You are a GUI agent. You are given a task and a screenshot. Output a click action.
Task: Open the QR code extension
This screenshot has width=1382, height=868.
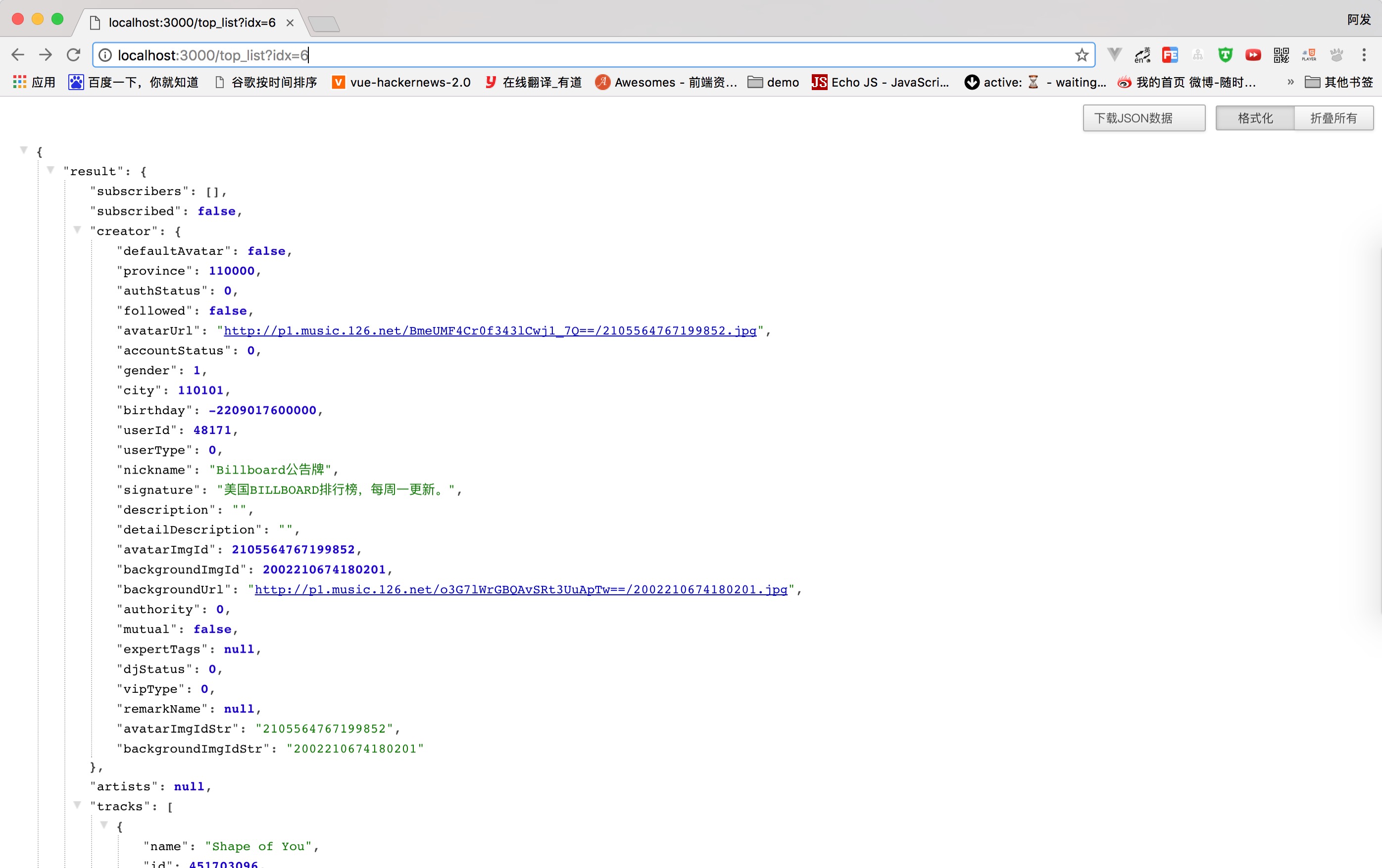click(x=1281, y=55)
